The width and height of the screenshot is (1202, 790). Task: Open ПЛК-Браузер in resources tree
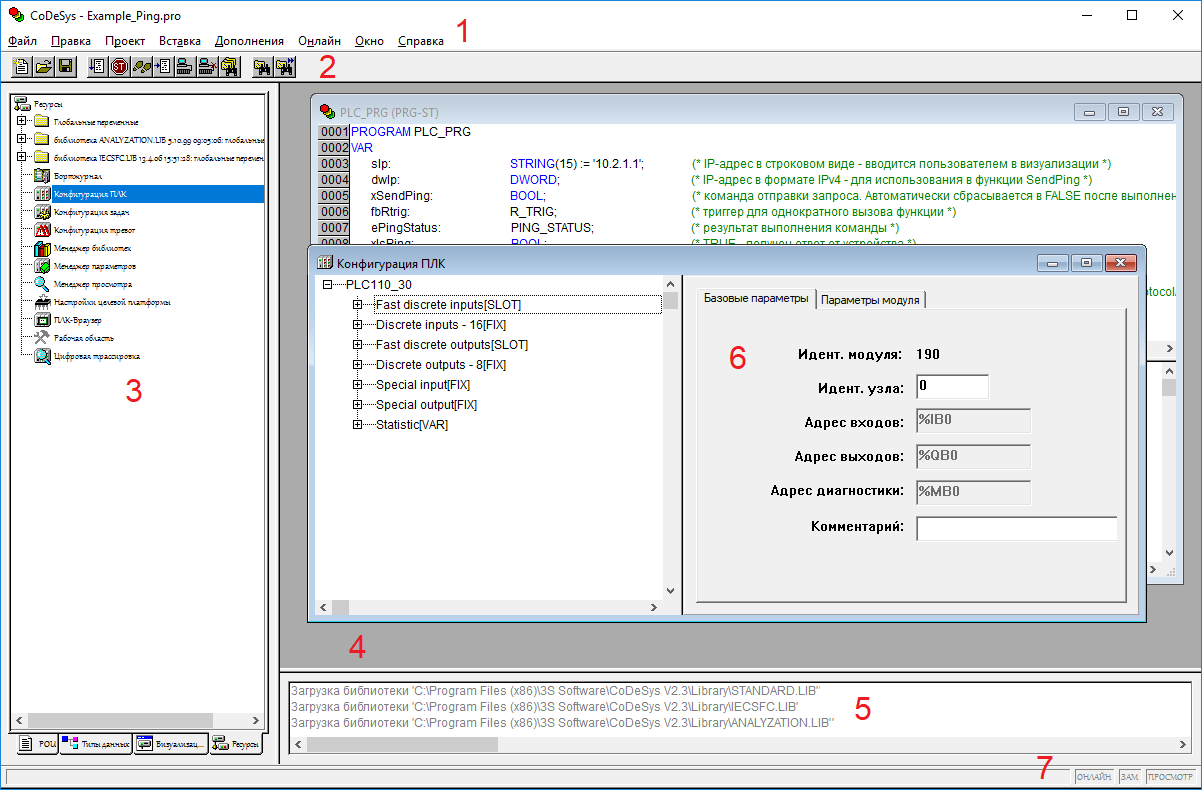(78, 320)
